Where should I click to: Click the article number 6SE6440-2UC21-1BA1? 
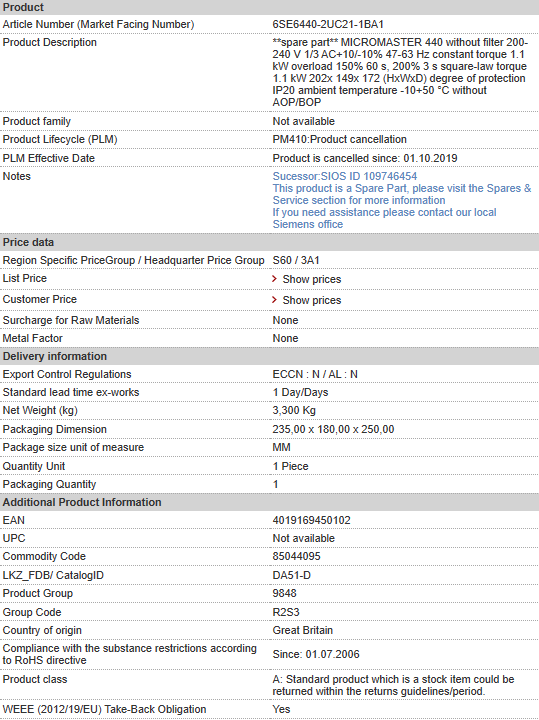[x=328, y=24]
